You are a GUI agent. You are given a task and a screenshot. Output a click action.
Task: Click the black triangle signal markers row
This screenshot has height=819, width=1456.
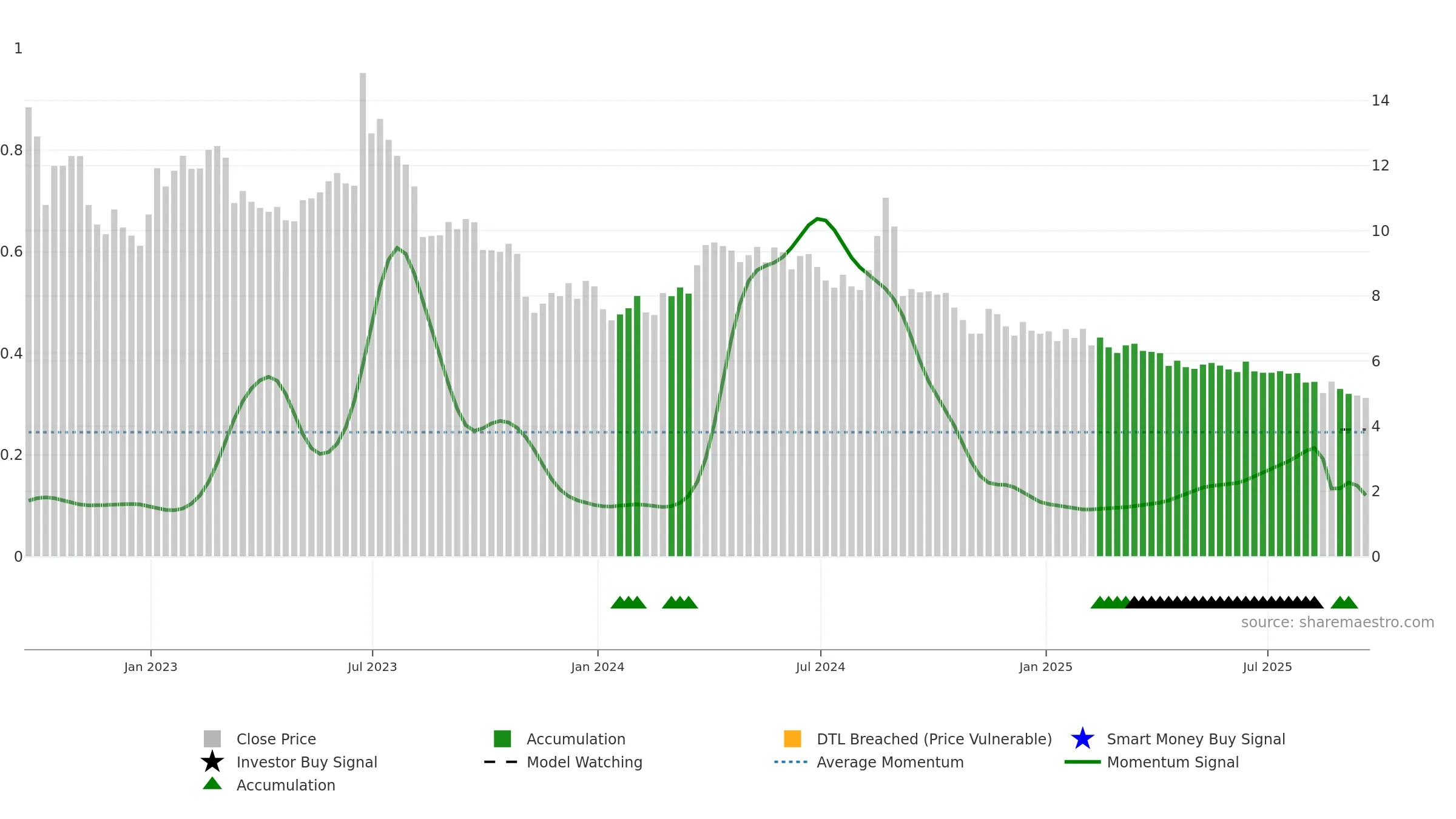pos(1224,602)
